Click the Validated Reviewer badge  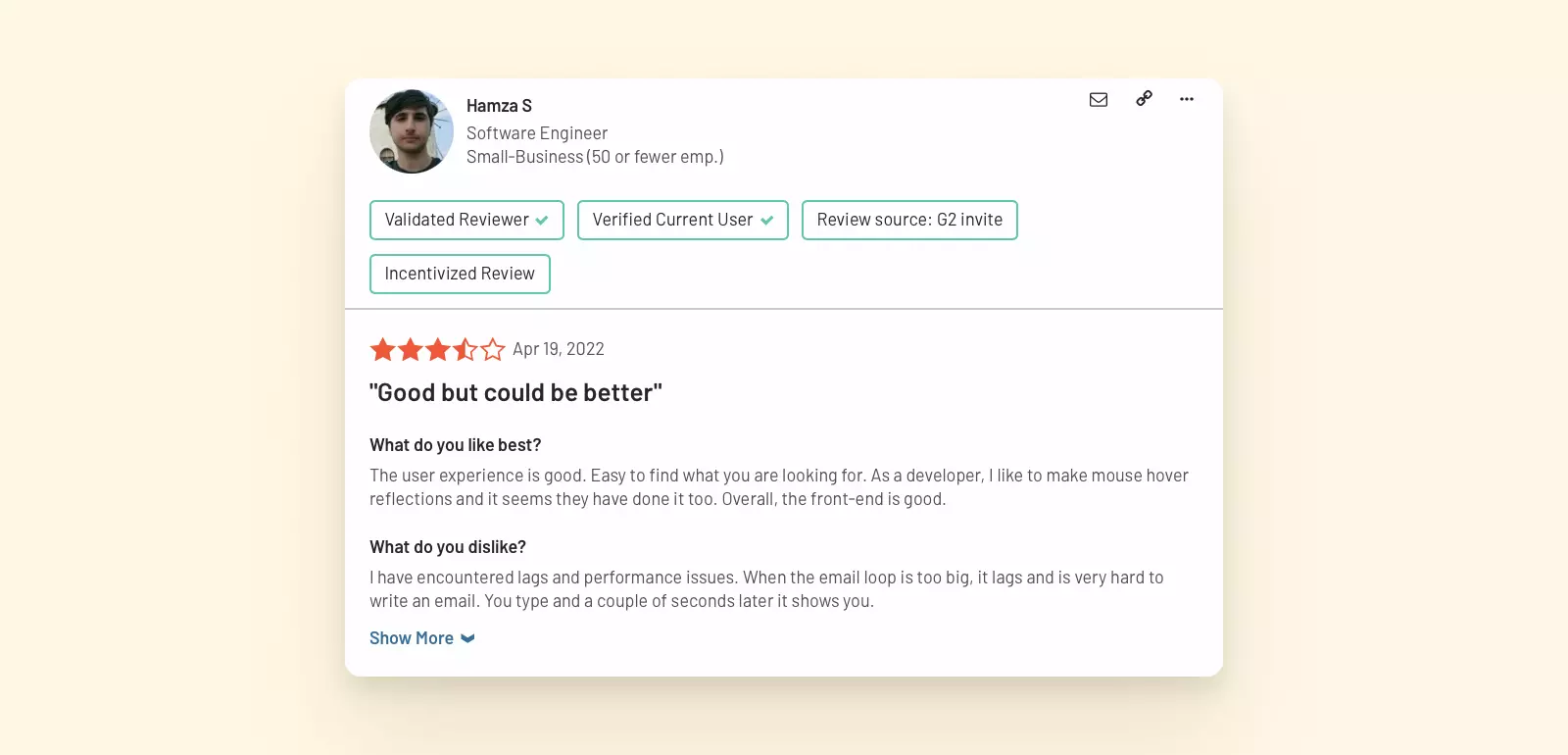(x=457, y=220)
